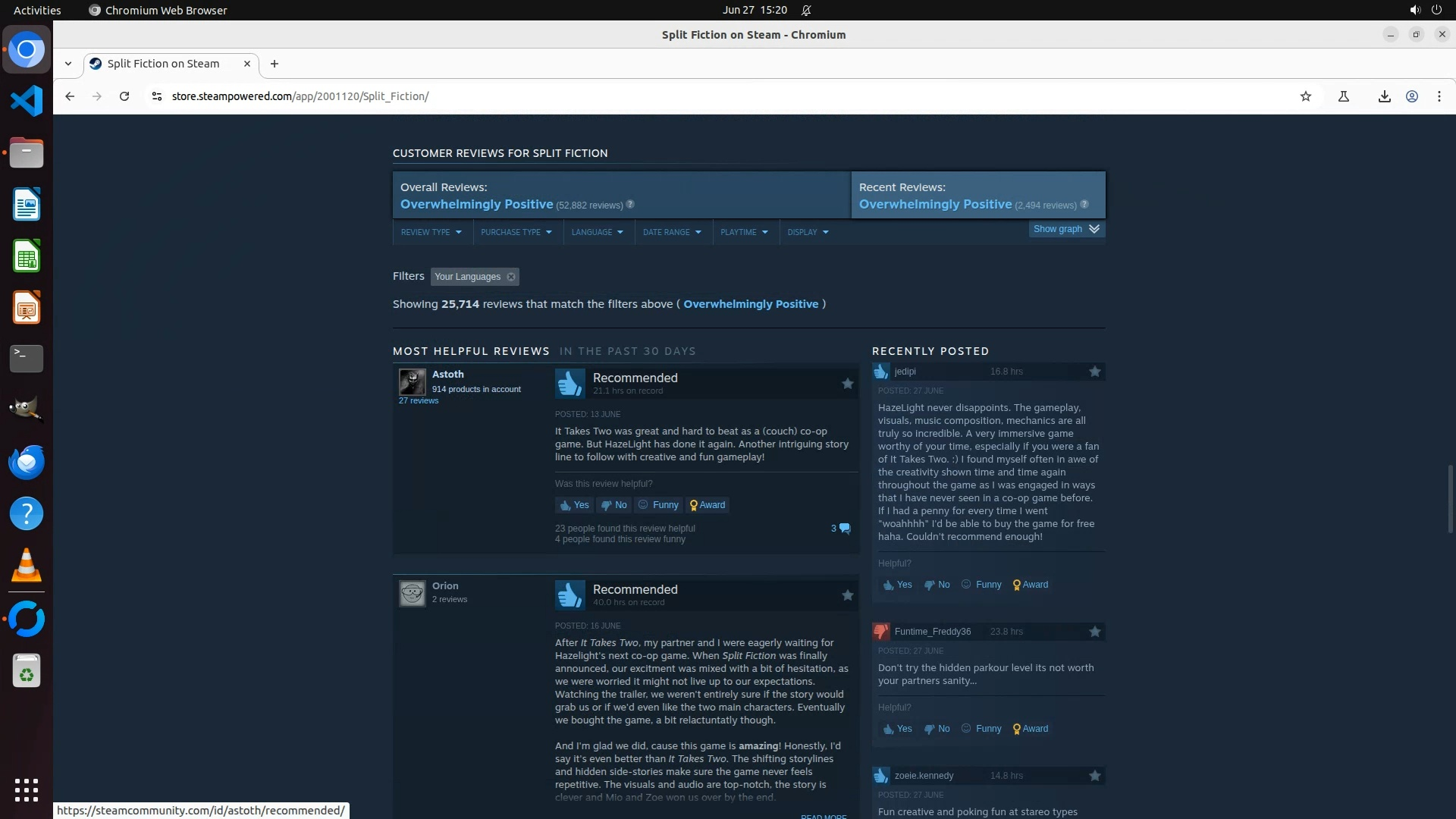
Task: Click the star icon on Orion's review
Action: 848,595
